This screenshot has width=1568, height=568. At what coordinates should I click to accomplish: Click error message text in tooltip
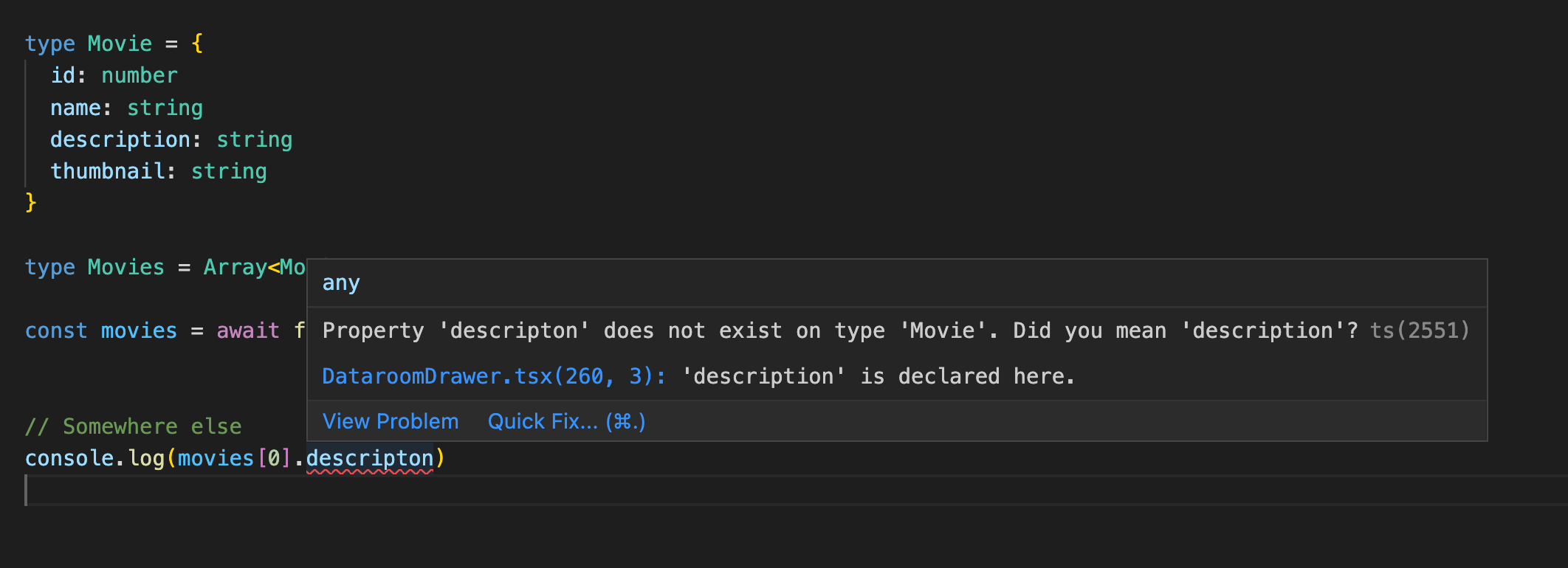[x=841, y=330]
